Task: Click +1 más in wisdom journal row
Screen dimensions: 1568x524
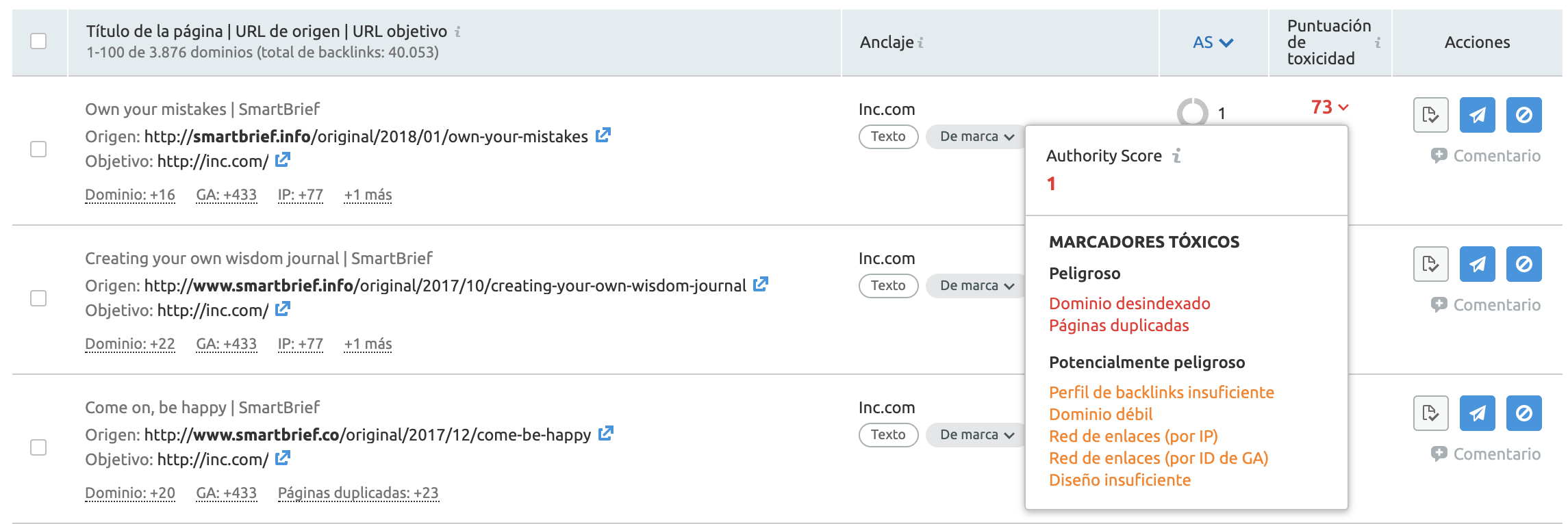Action: (x=368, y=344)
